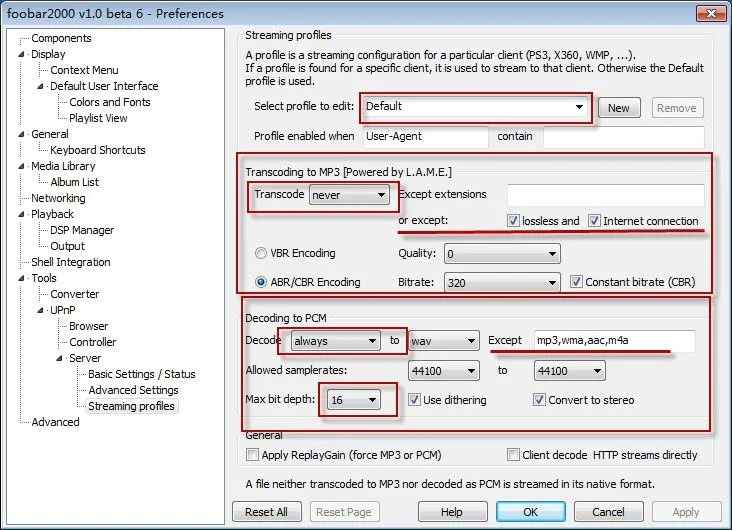Open Playlist View page

(98, 118)
